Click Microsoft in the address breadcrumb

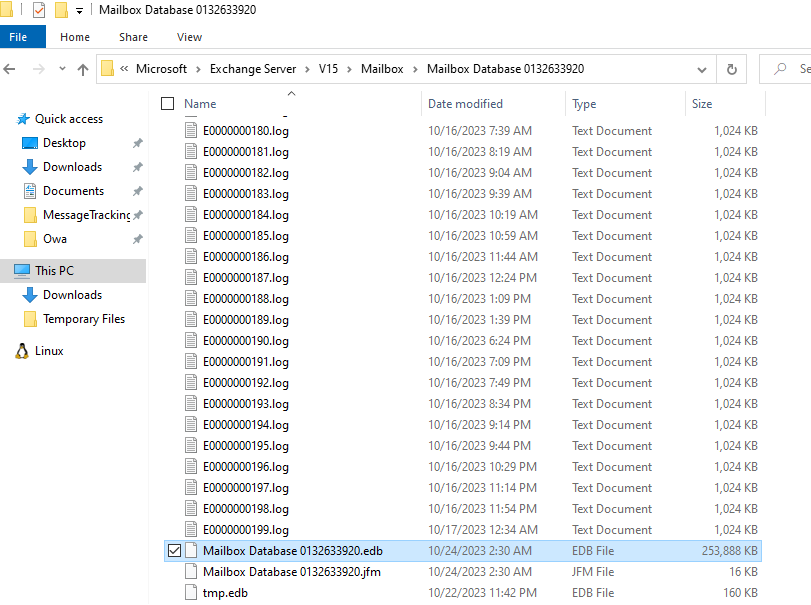point(161,69)
